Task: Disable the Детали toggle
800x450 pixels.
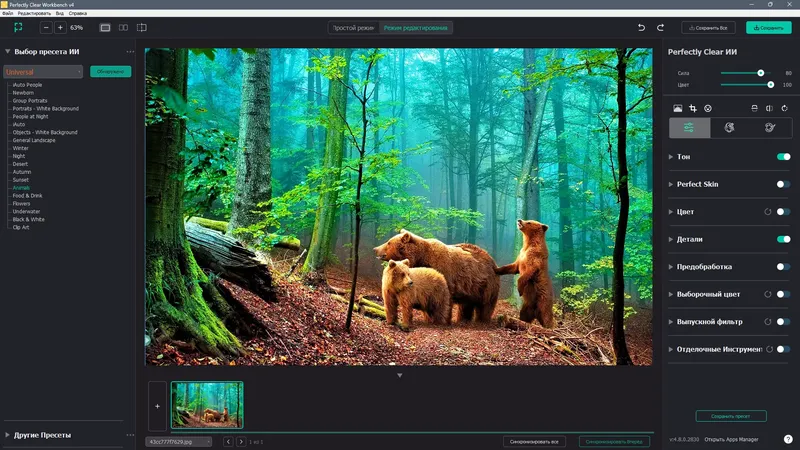Action: tap(784, 239)
